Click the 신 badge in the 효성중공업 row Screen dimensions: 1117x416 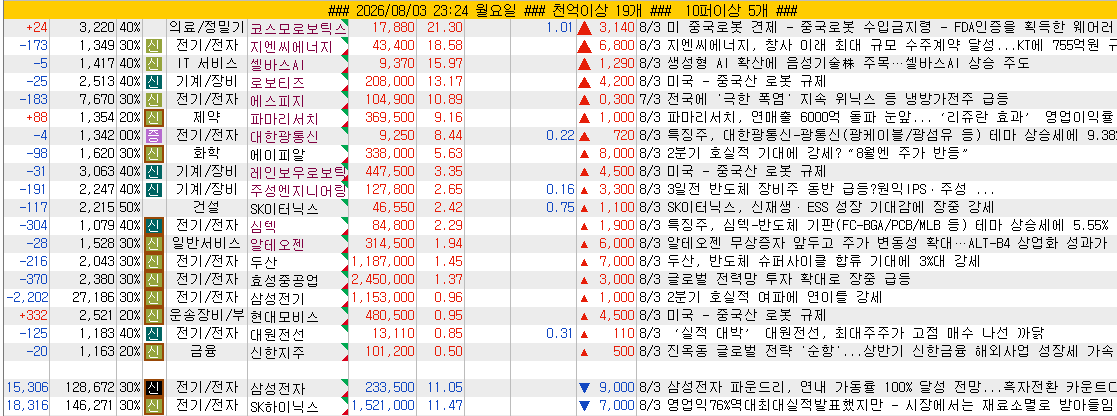[153, 279]
